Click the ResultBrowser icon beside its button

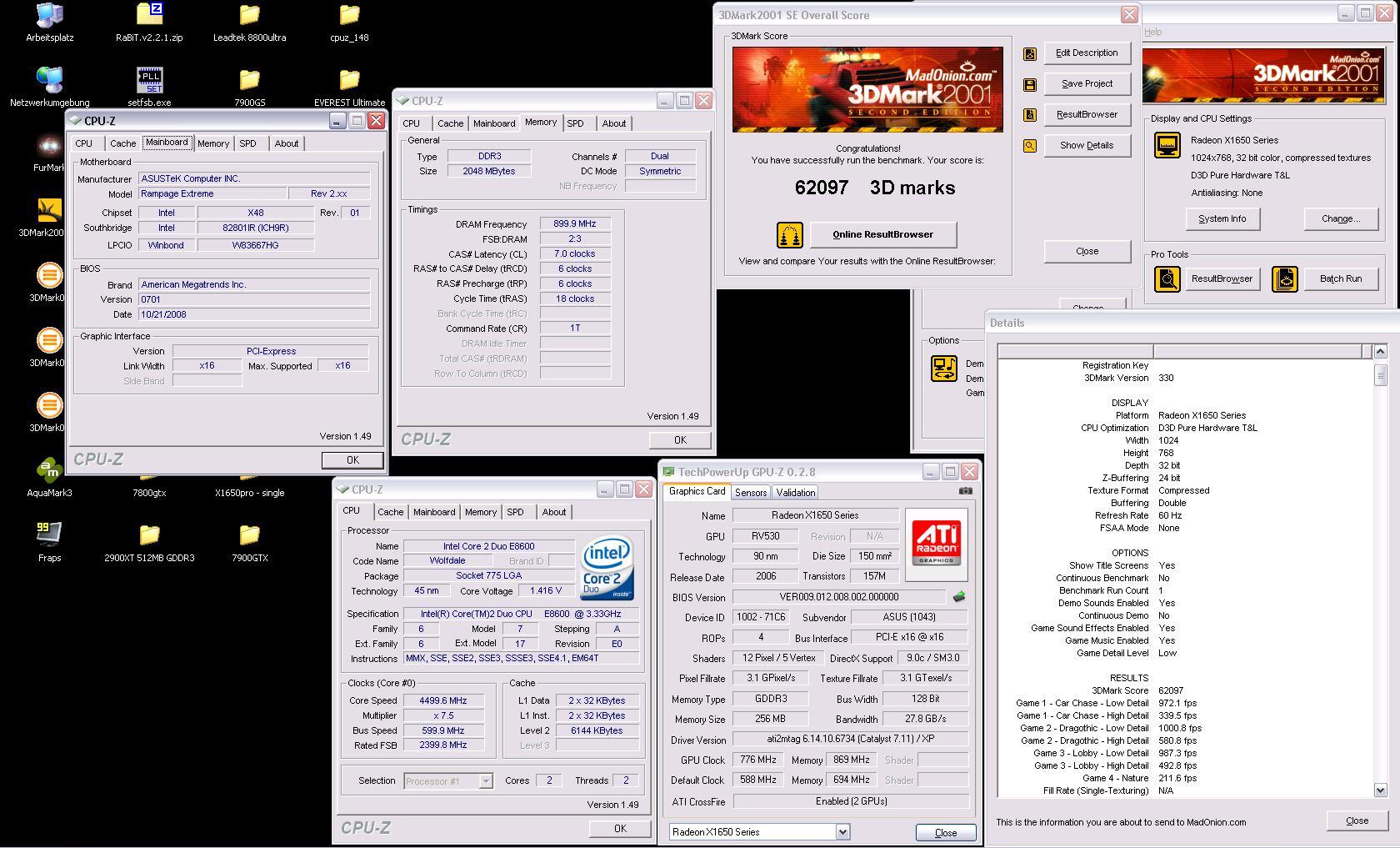pyautogui.click(x=1030, y=115)
